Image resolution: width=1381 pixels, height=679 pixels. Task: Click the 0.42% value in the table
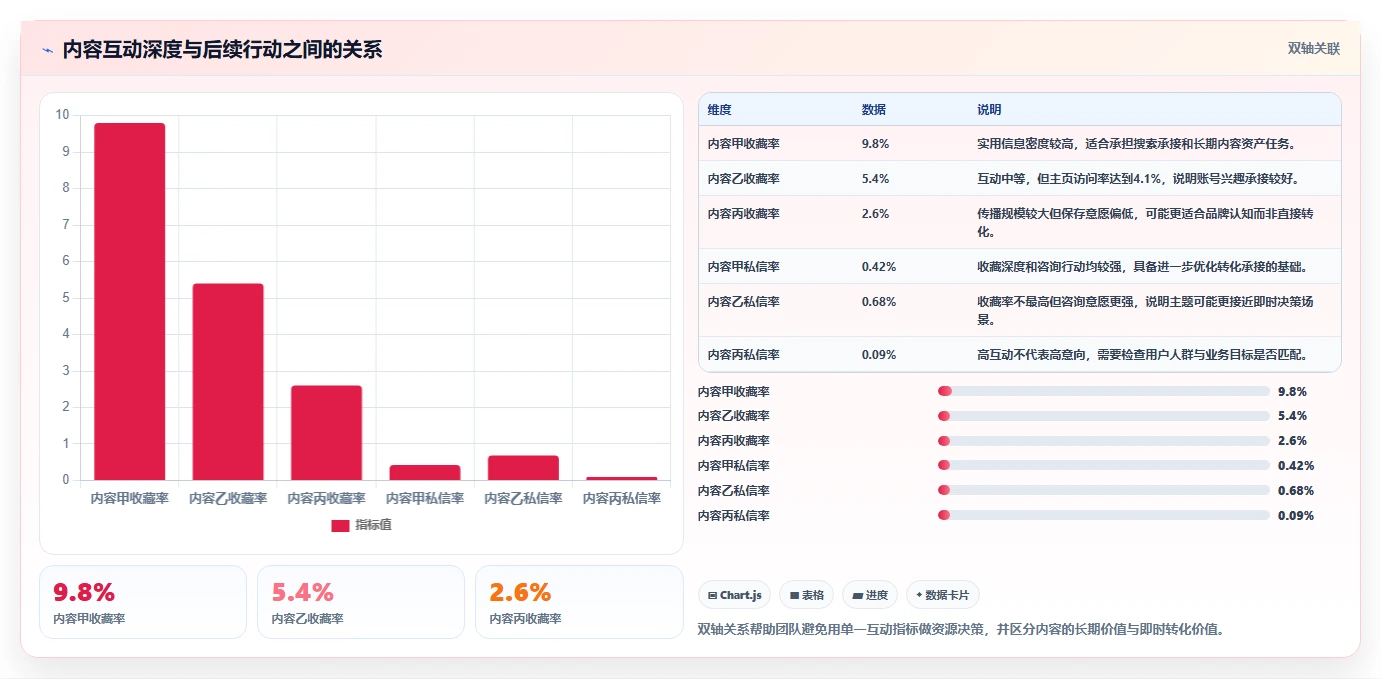coord(878,267)
